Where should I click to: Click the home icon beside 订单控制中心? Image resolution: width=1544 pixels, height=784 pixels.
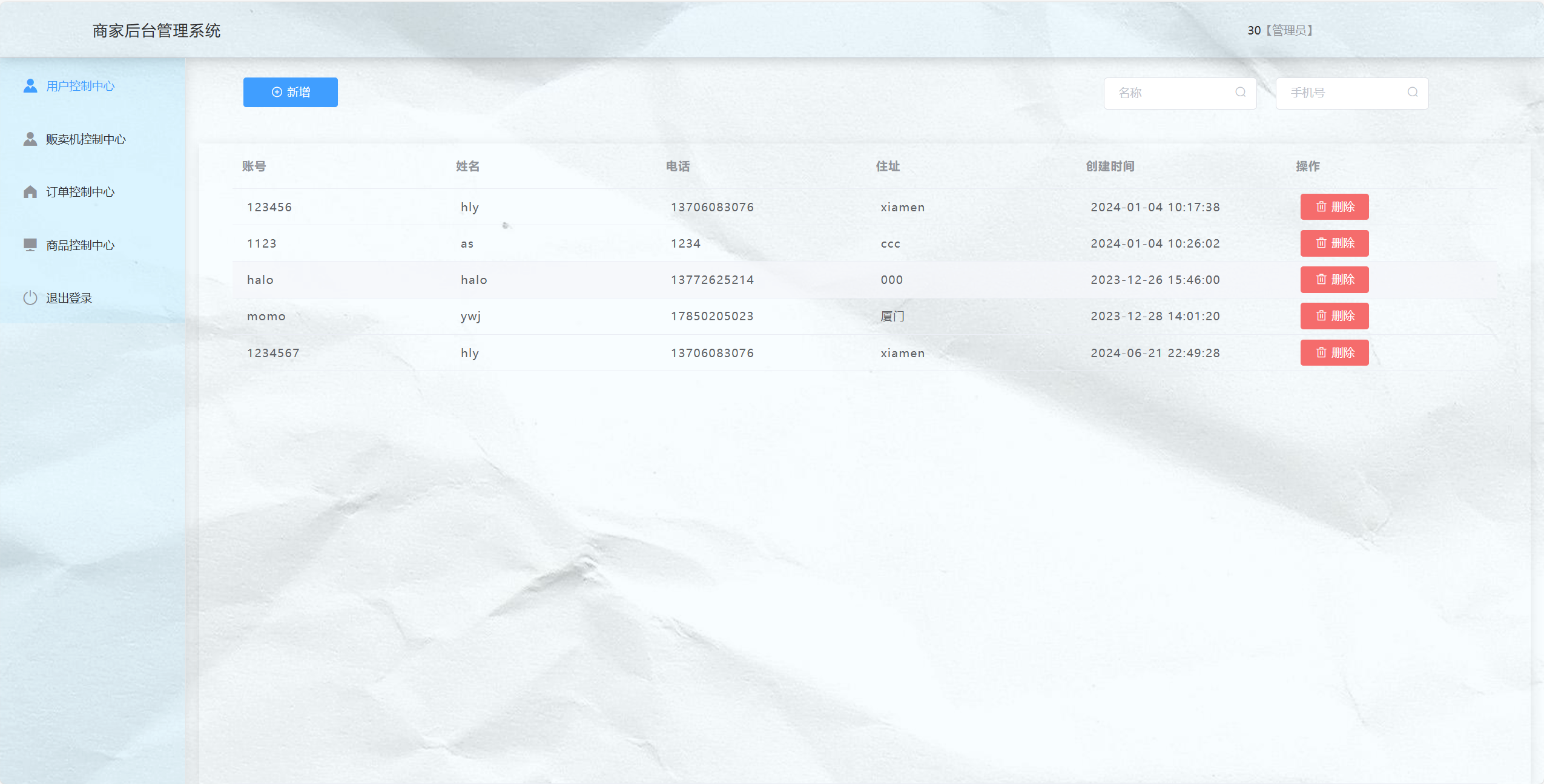[x=30, y=192]
